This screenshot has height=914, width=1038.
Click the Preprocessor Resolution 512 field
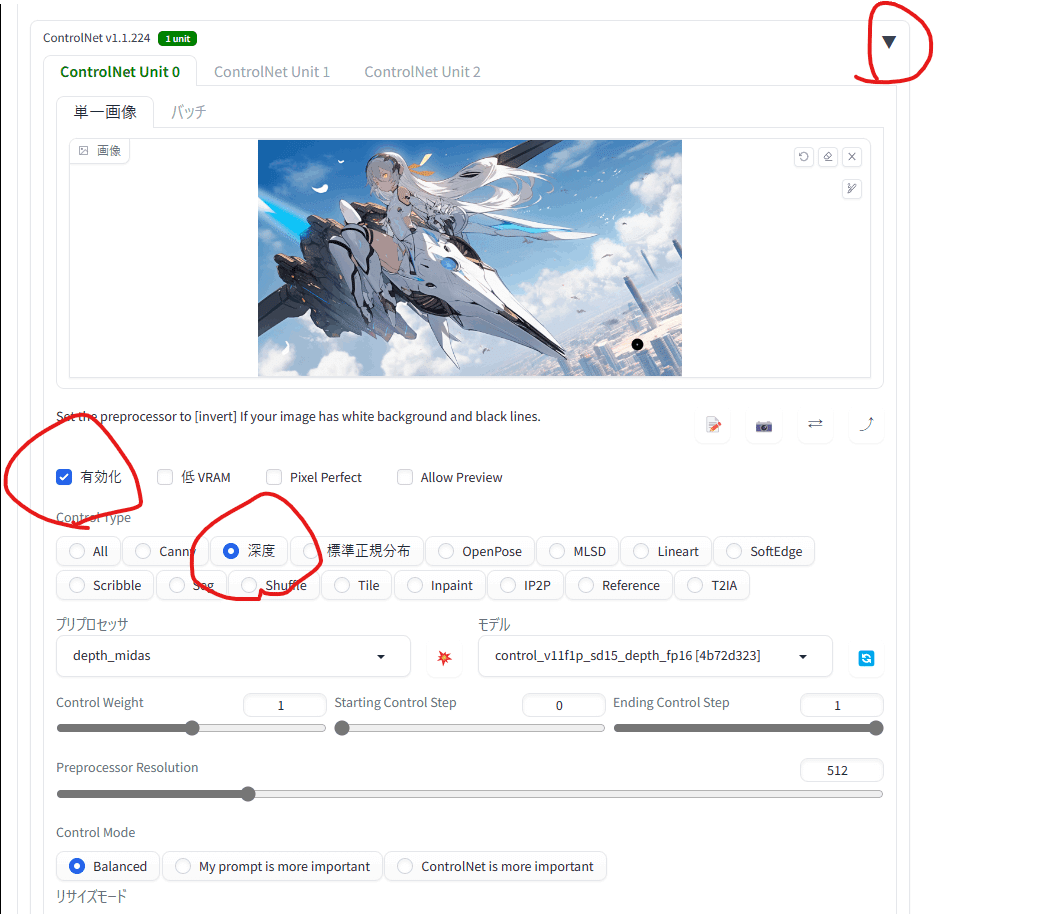click(841, 770)
